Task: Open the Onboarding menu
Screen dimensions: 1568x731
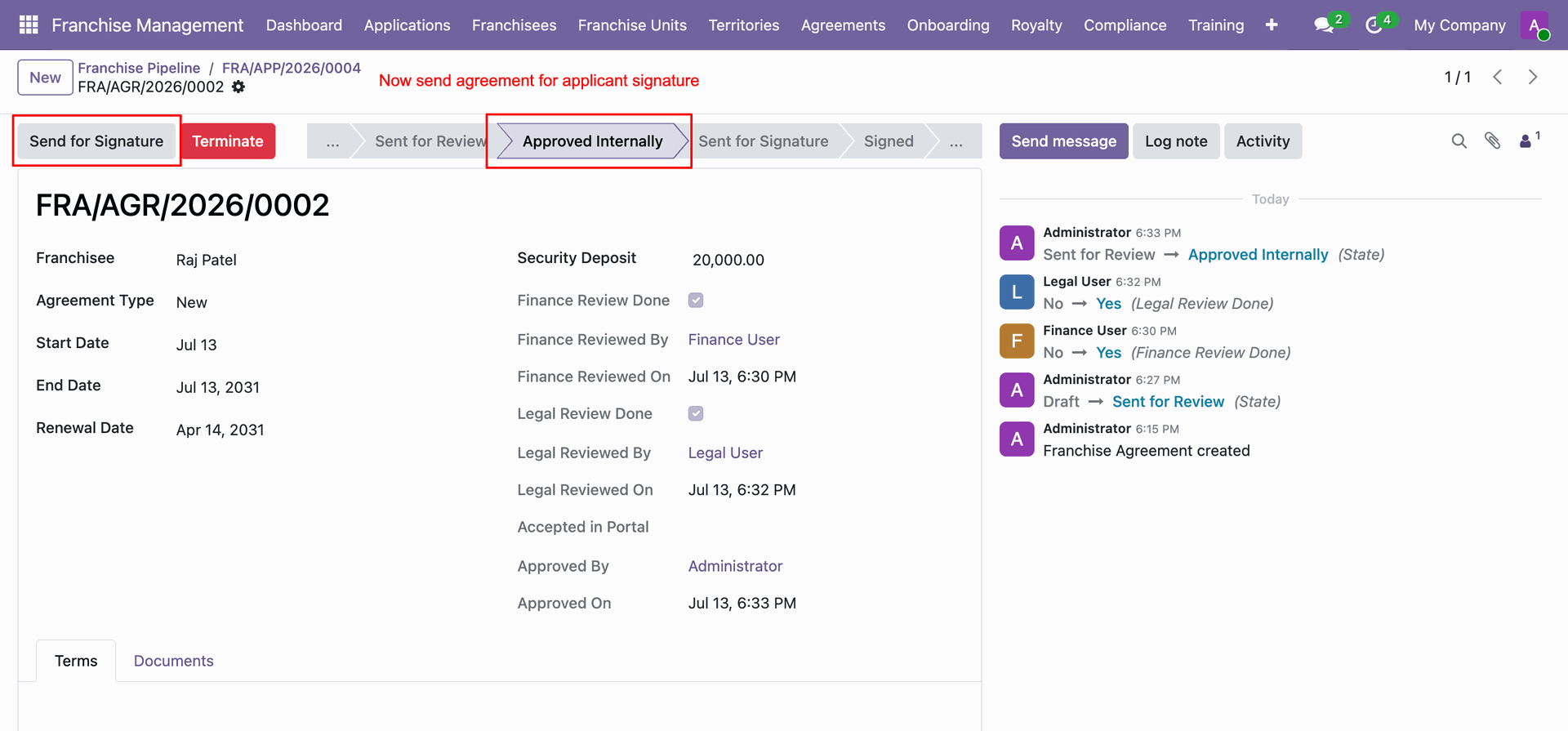Action: [x=947, y=25]
